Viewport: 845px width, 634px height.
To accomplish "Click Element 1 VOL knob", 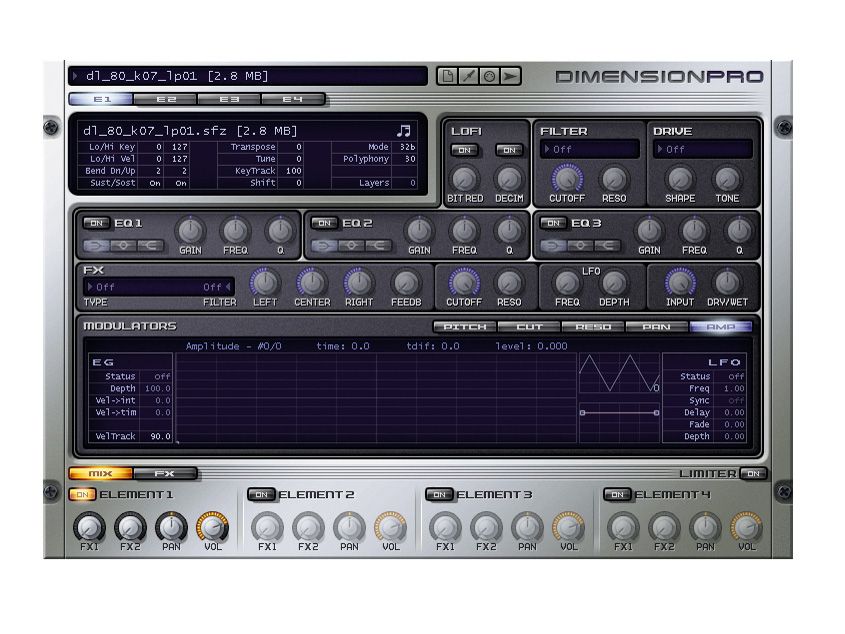I will [x=212, y=527].
